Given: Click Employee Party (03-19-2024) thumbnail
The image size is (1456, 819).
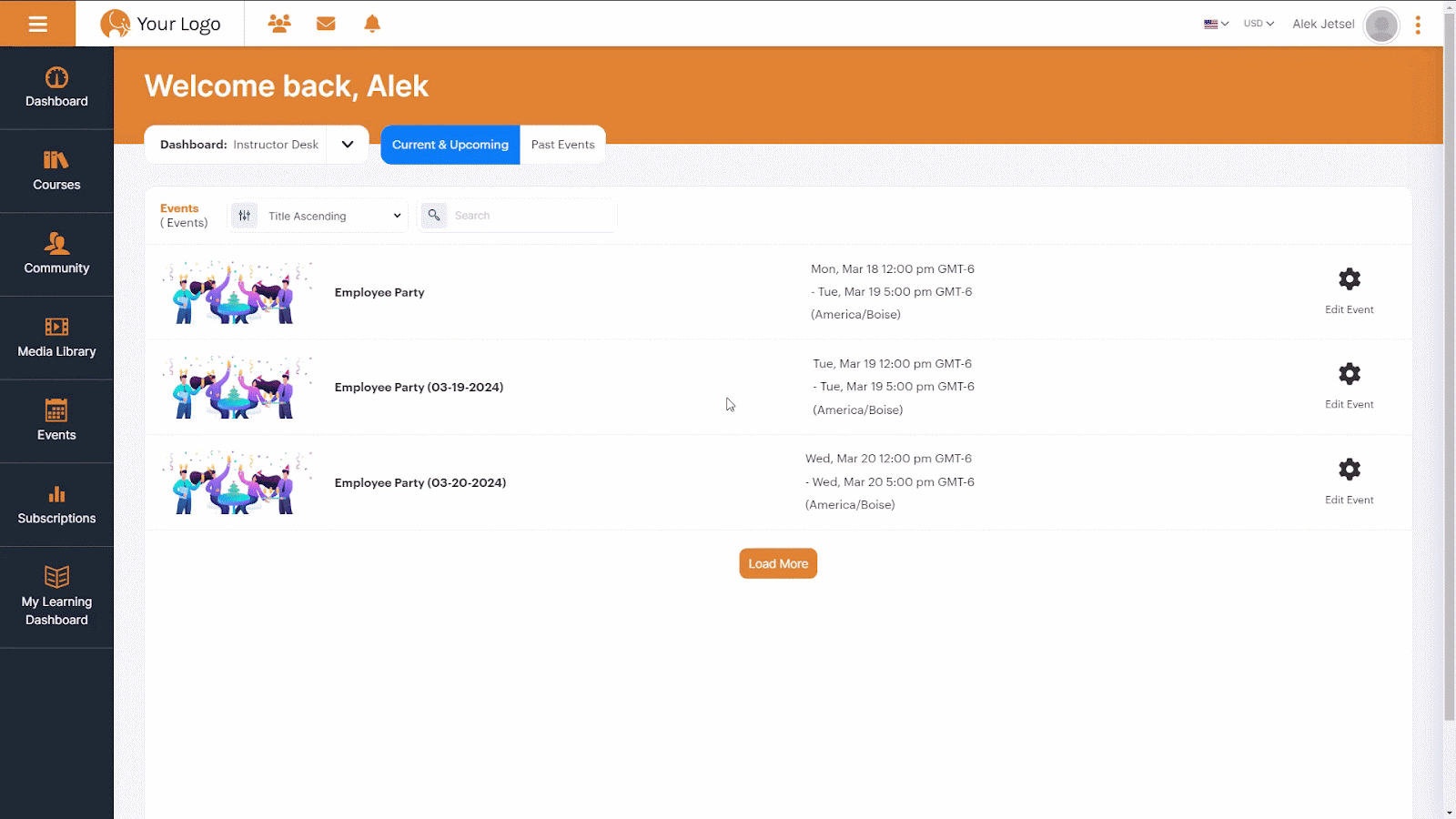Looking at the screenshot, I should pos(238,387).
